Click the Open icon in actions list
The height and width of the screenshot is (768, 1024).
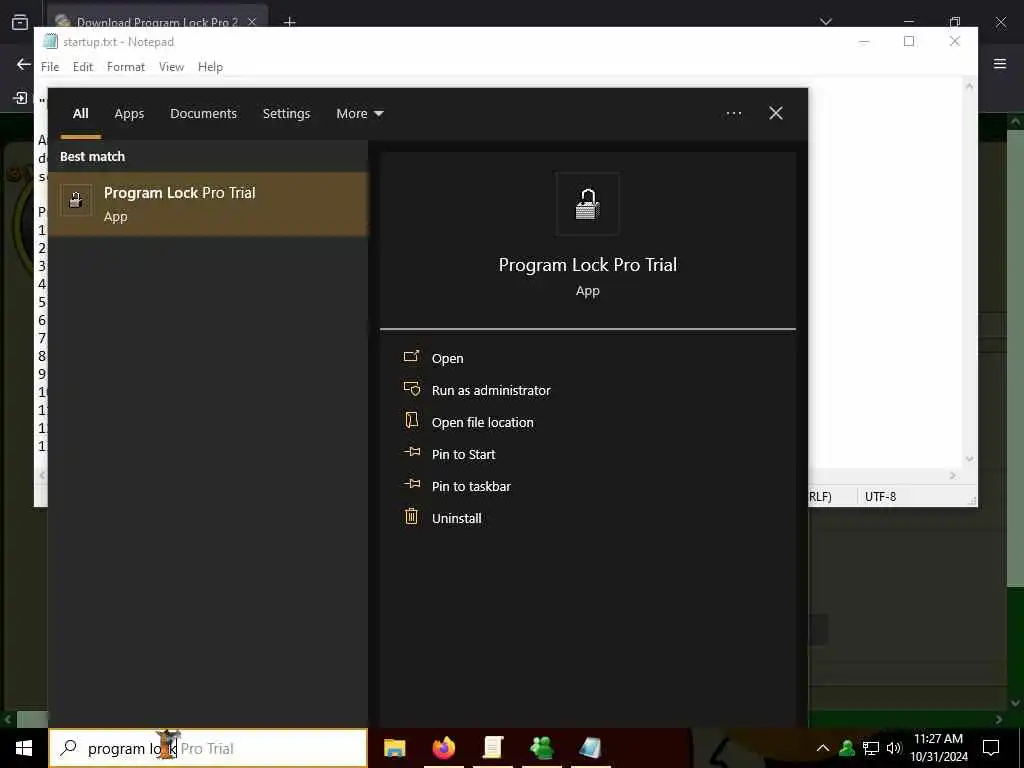coord(411,357)
